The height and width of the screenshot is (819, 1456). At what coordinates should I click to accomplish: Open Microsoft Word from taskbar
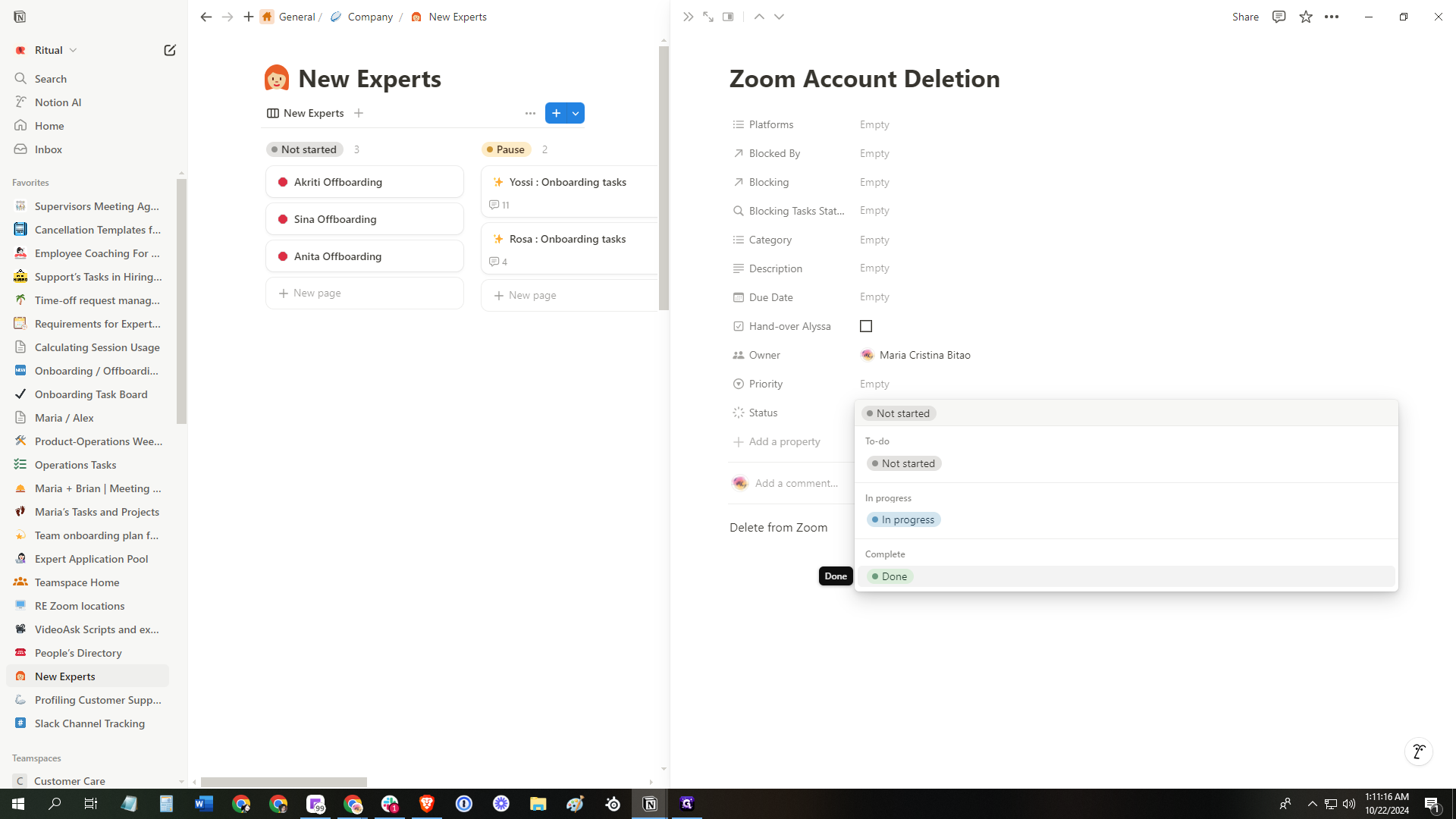204,804
